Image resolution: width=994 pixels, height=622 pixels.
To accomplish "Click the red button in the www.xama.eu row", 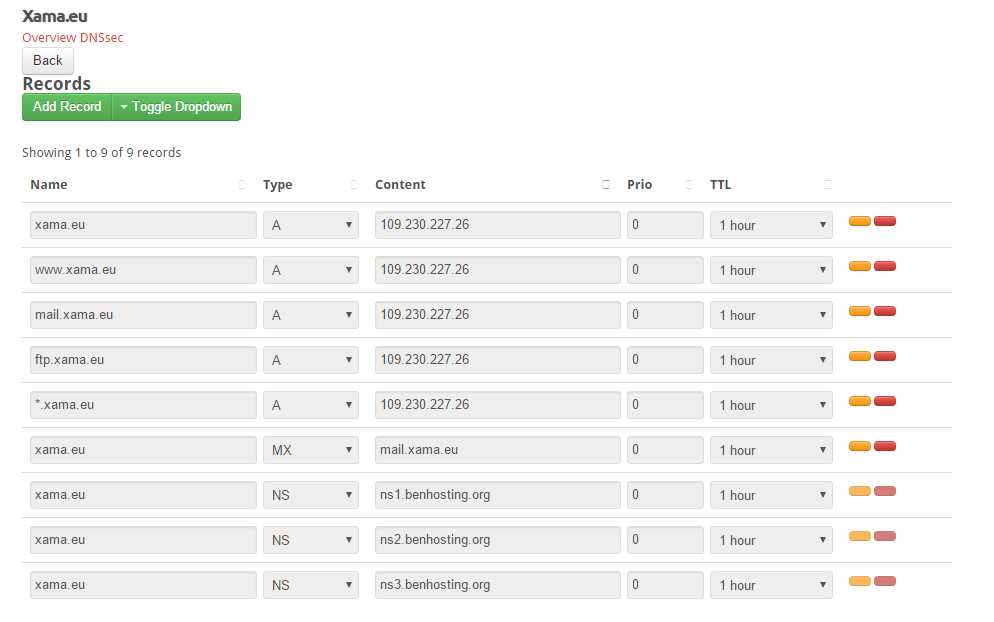I will (884, 266).
